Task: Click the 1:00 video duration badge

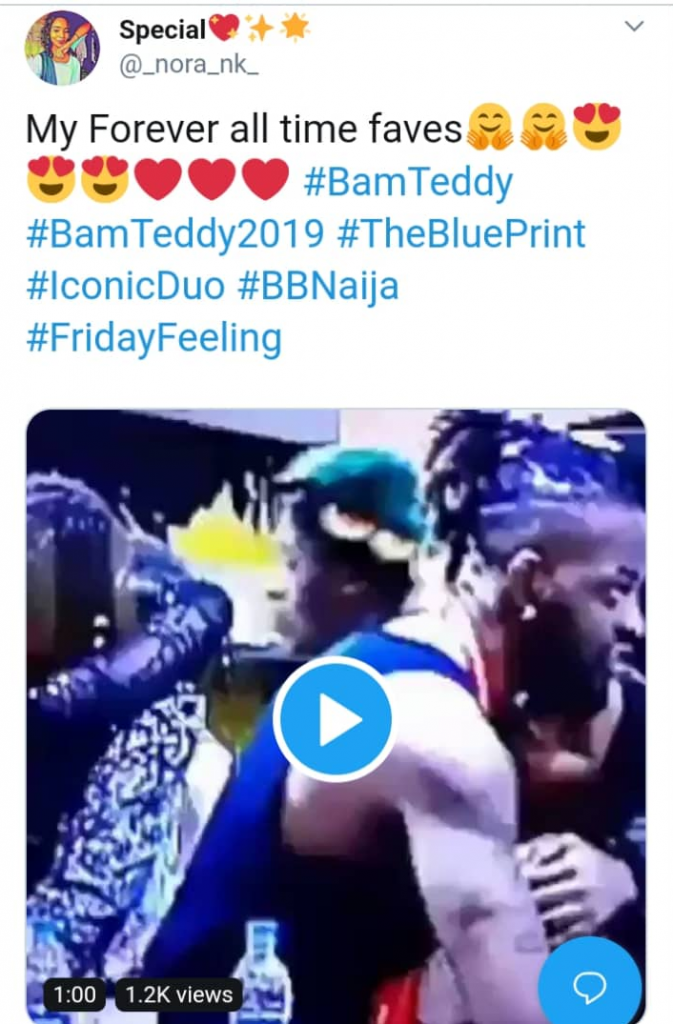Action: click(75, 994)
